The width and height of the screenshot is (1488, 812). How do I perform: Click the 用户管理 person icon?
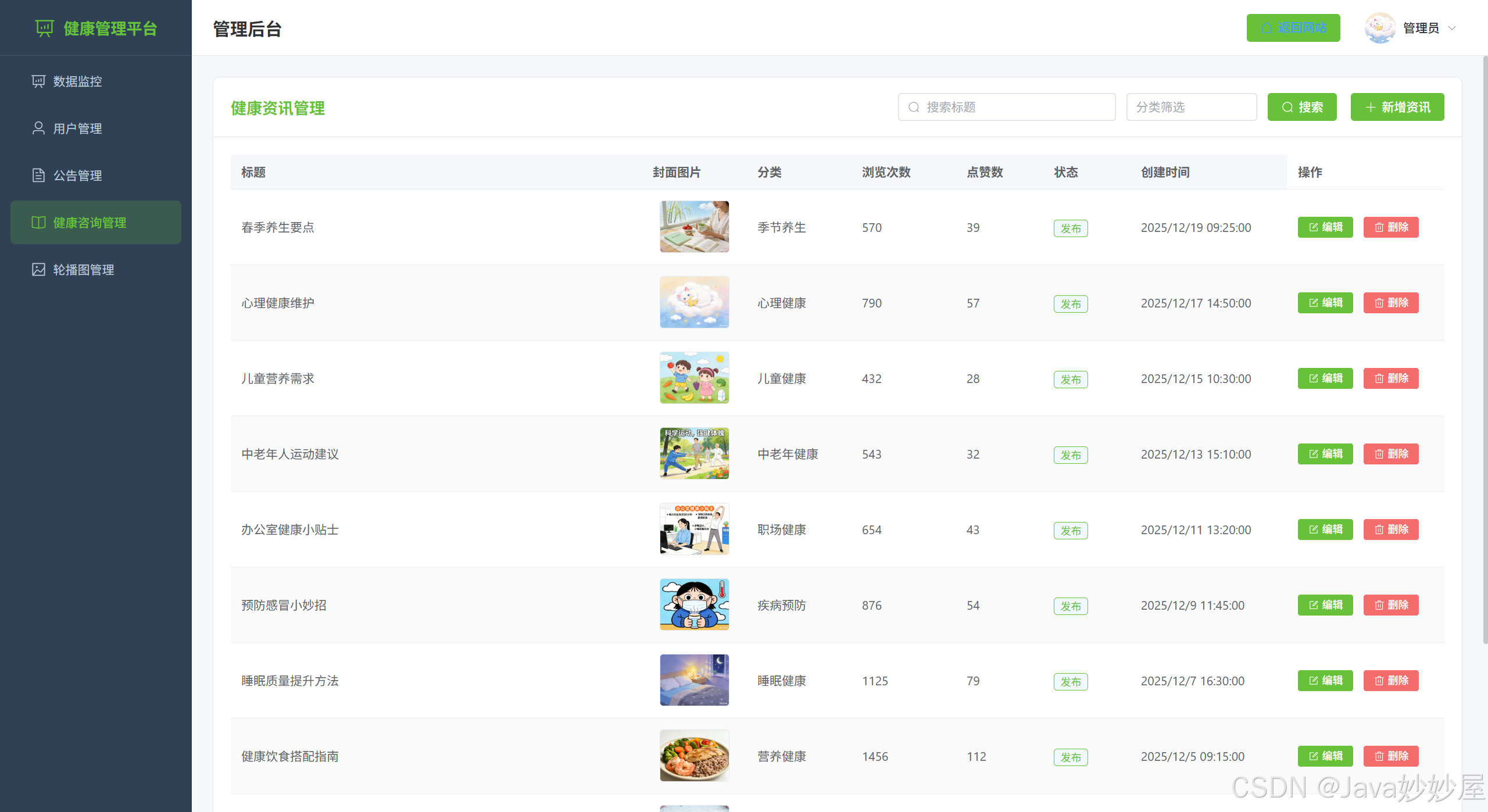coord(38,128)
